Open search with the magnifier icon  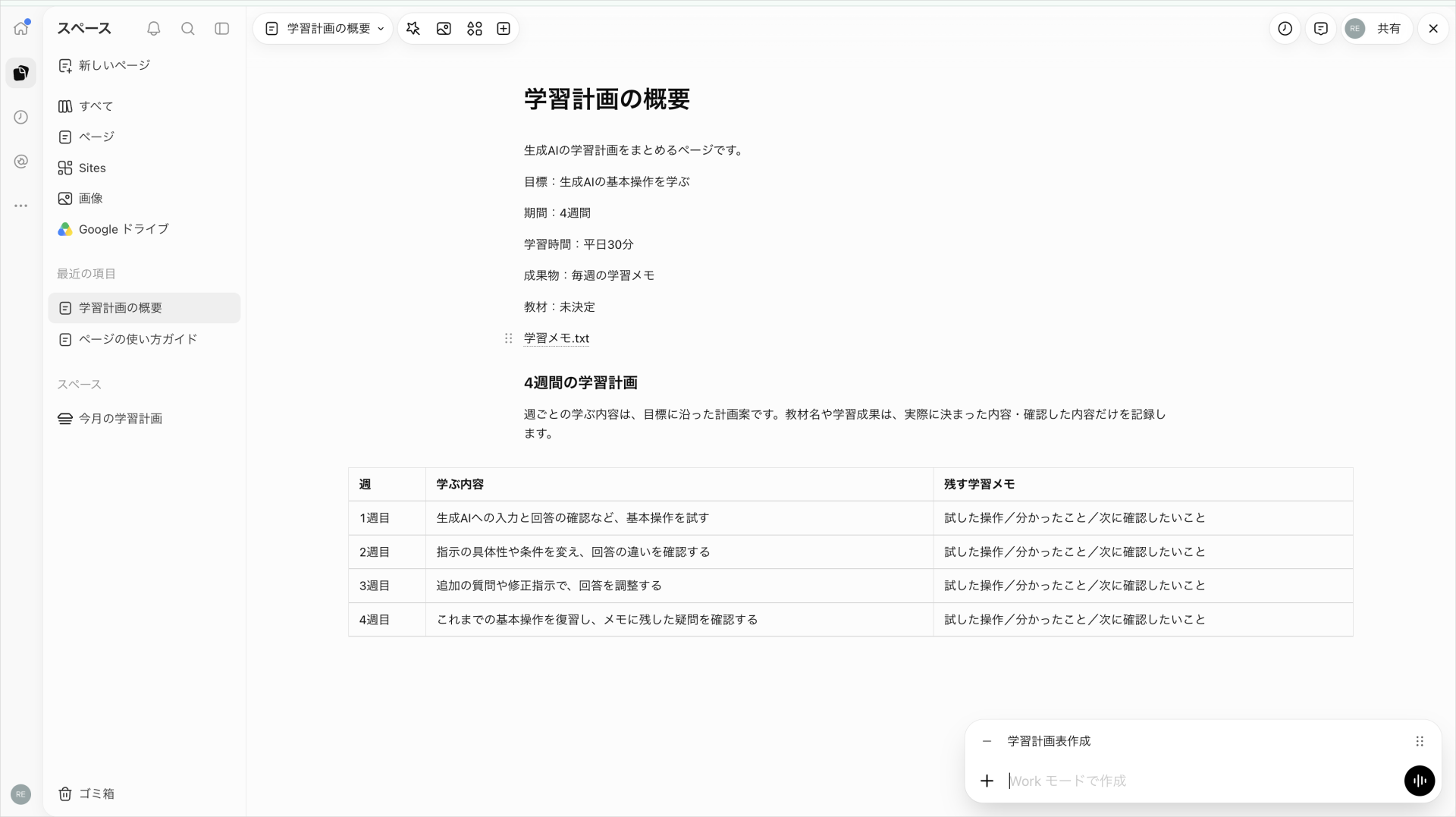188,29
